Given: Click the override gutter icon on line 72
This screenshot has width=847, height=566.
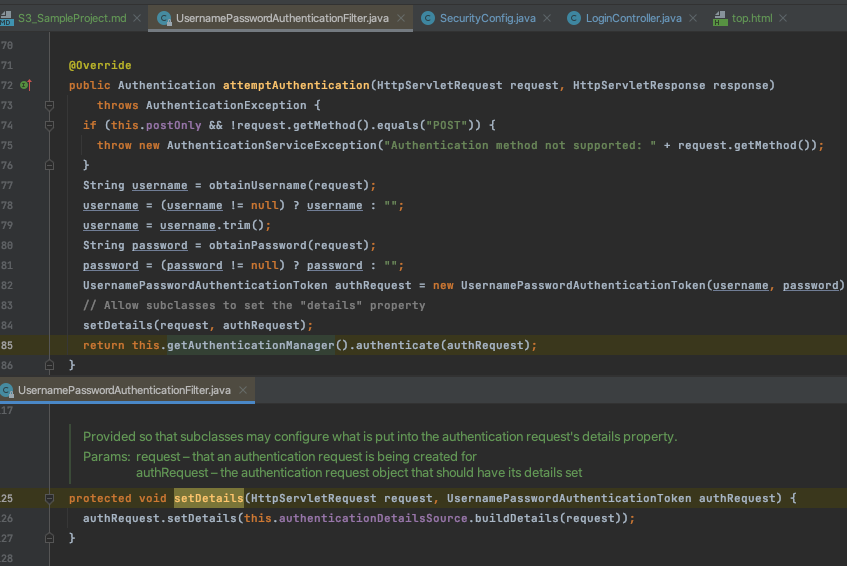Looking at the screenshot, I should tap(25, 85).
